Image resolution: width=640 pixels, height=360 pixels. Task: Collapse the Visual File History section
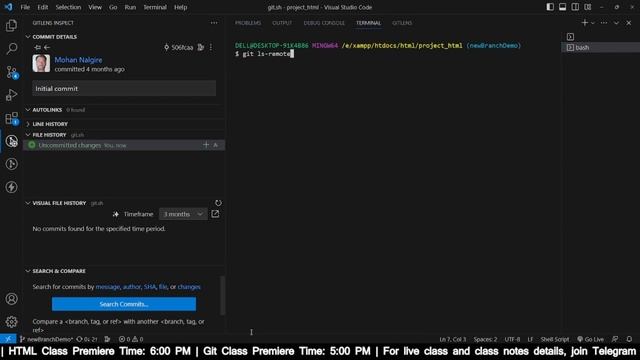click(28, 203)
